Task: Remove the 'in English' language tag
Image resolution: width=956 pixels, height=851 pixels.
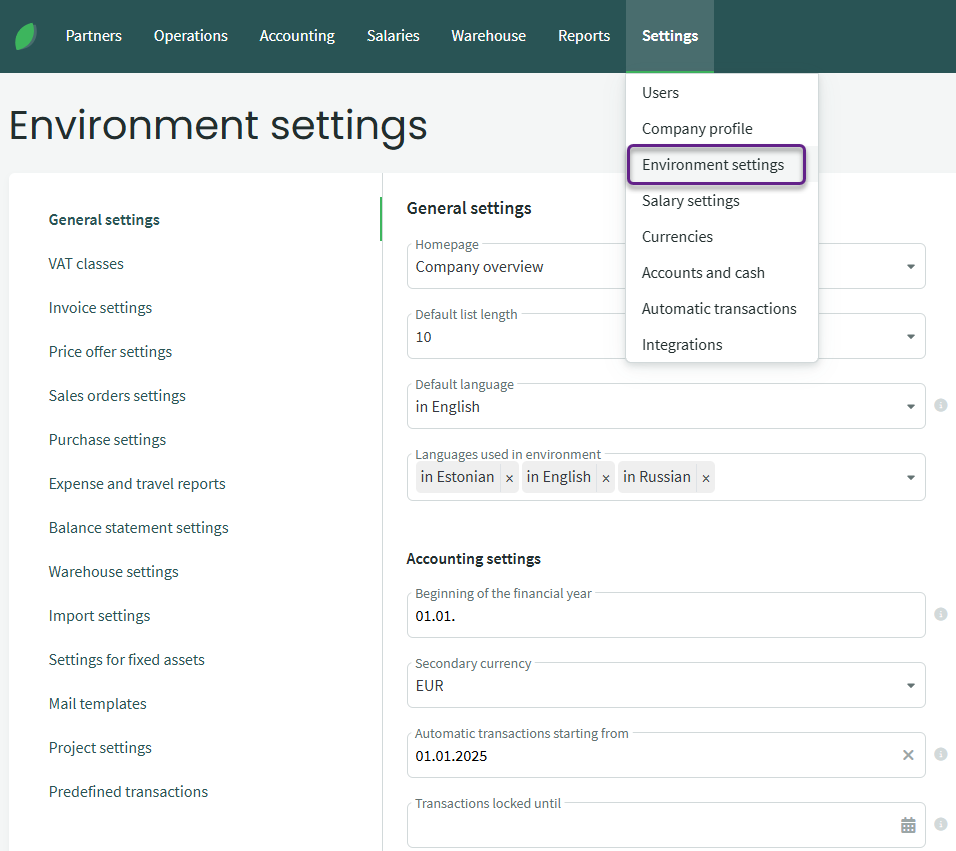Action: [x=605, y=478]
